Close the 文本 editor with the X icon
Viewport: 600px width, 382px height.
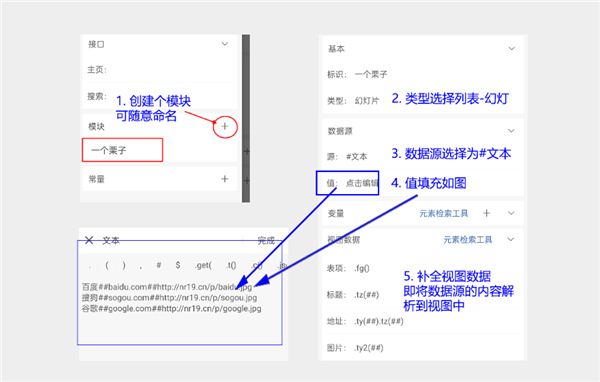pos(89,240)
